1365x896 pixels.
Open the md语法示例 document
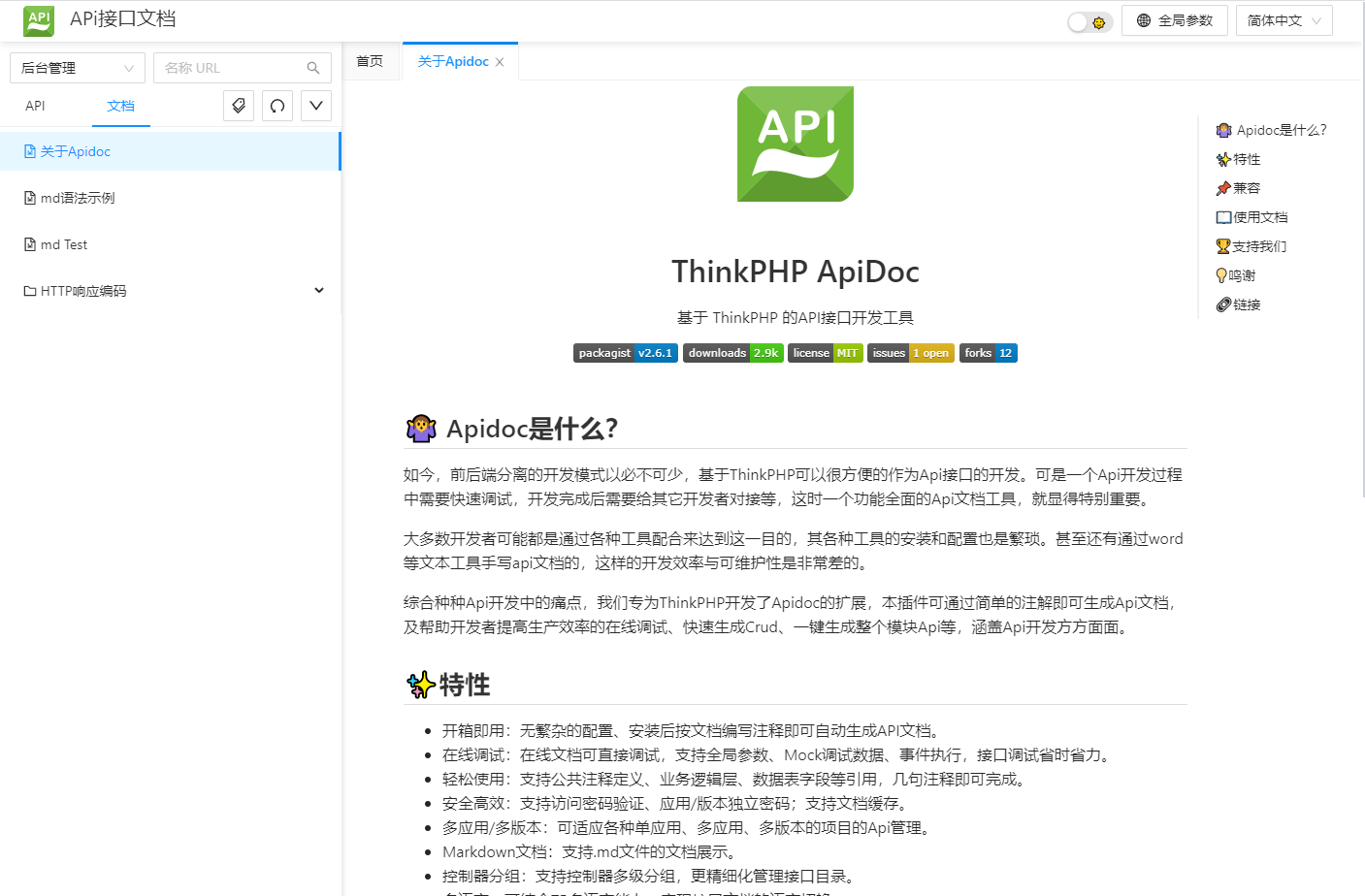pyautogui.click(x=78, y=198)
